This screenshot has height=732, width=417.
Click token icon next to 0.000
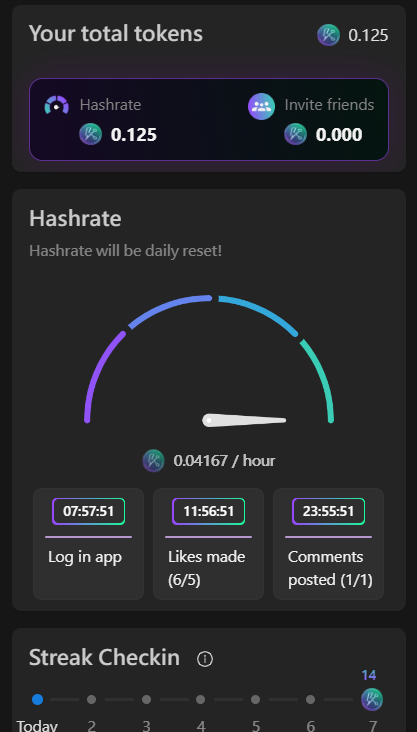[296, 134]
